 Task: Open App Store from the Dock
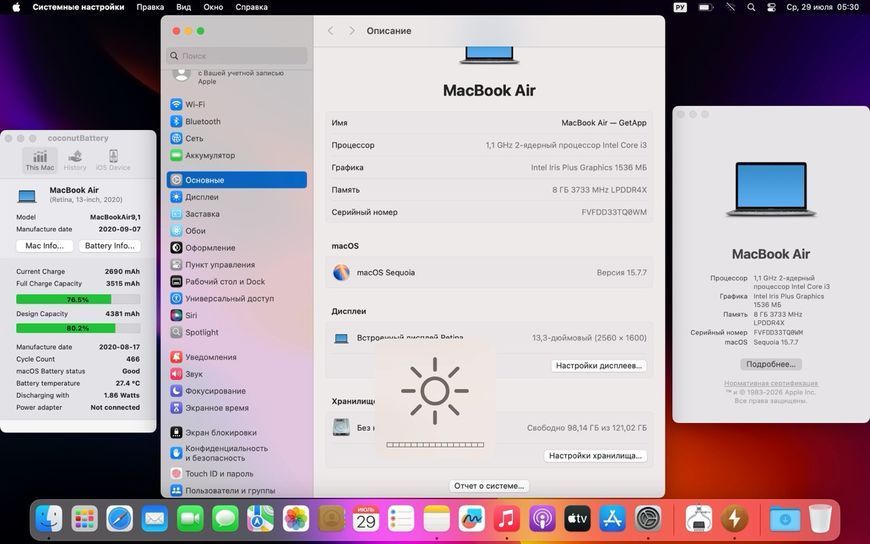click(x=613, y=520)
